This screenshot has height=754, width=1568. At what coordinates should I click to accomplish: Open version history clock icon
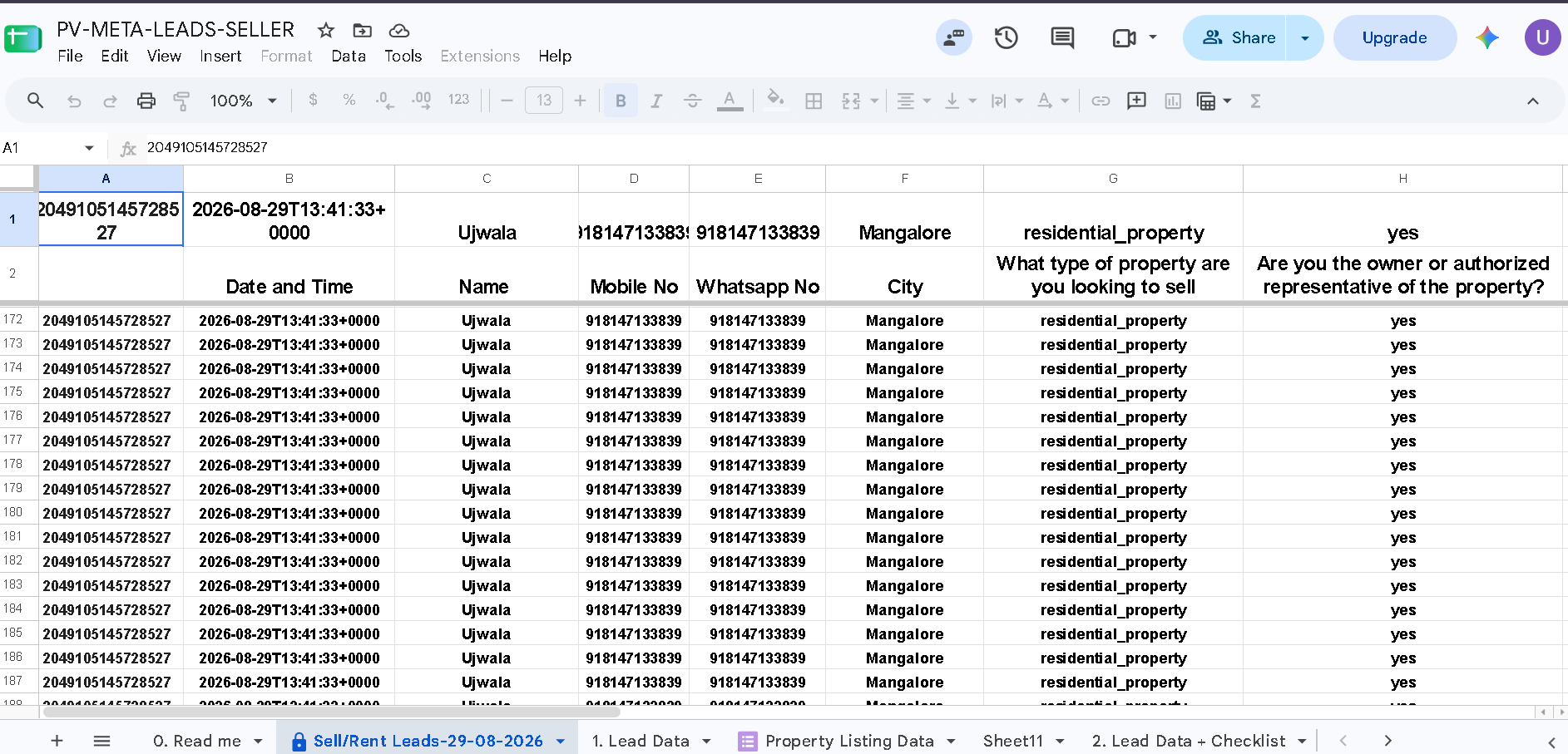[x=1007, y=37]
